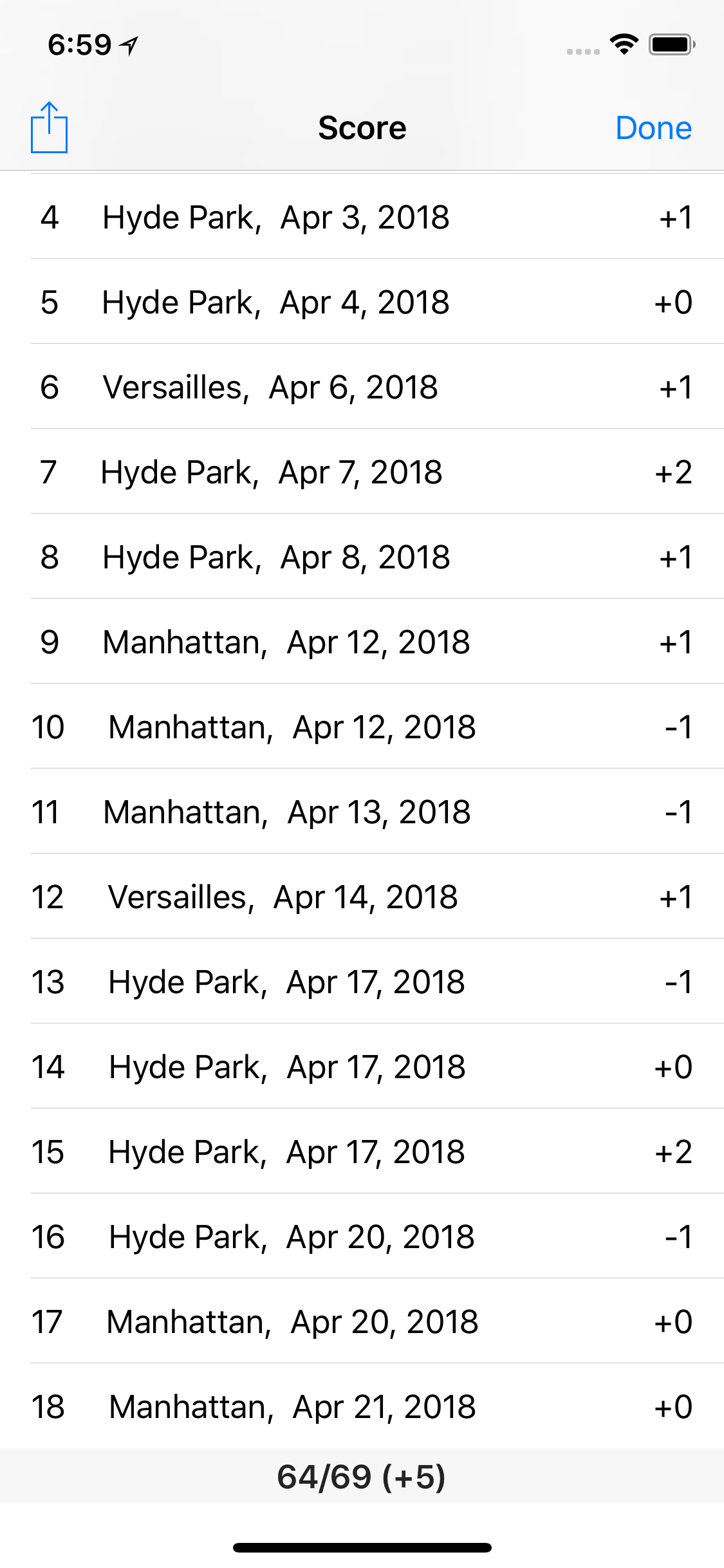The height and width of the screenshot is (1568, 724).
Task: Open round 10 Manhattan Apr 12 row
Action: click(362, 727)
